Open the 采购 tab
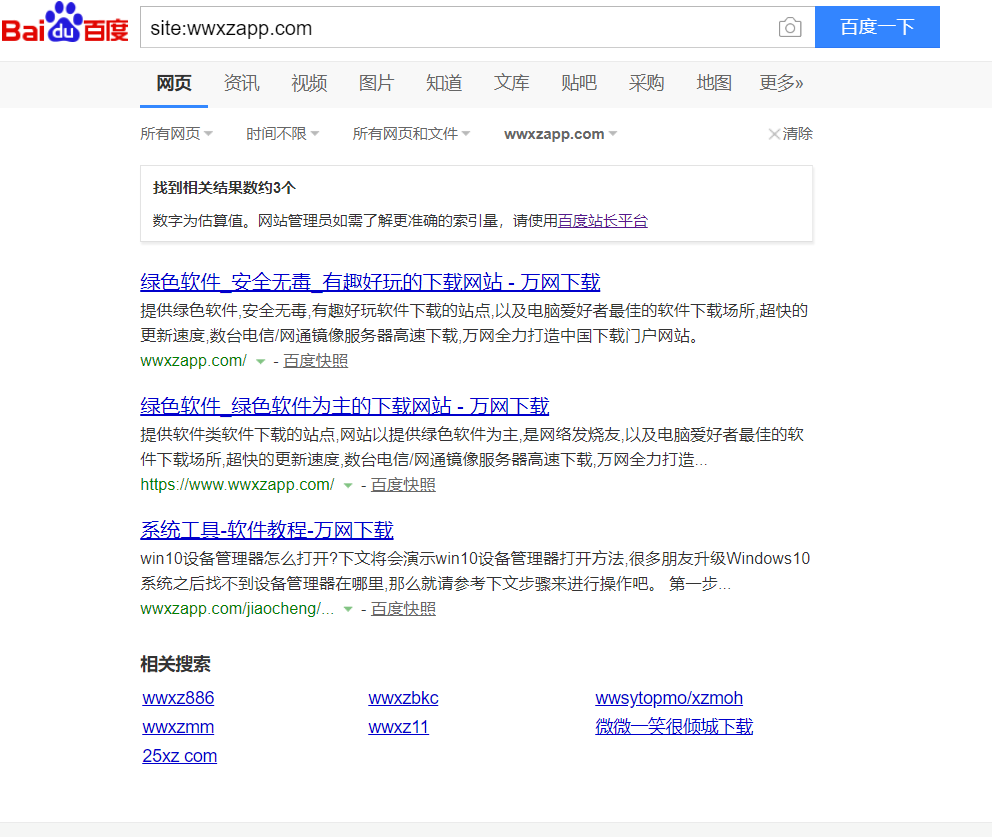Image resolution: width=992 pixels, height=837 pixels. point(647,83)
